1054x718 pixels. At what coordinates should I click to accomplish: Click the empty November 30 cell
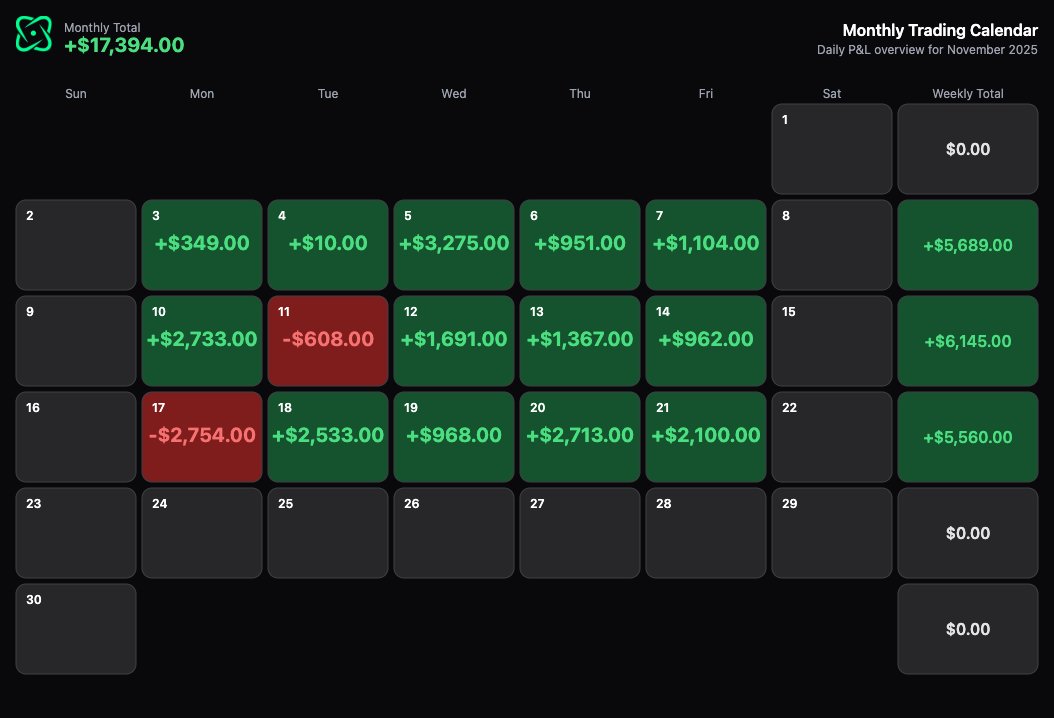point(75,629)
